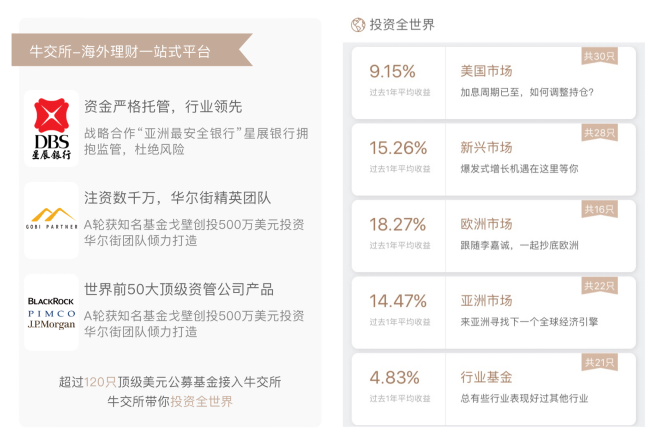Click the 投资全世界 highlighted link text
The image size is (657, 440).
pos(201,401)
